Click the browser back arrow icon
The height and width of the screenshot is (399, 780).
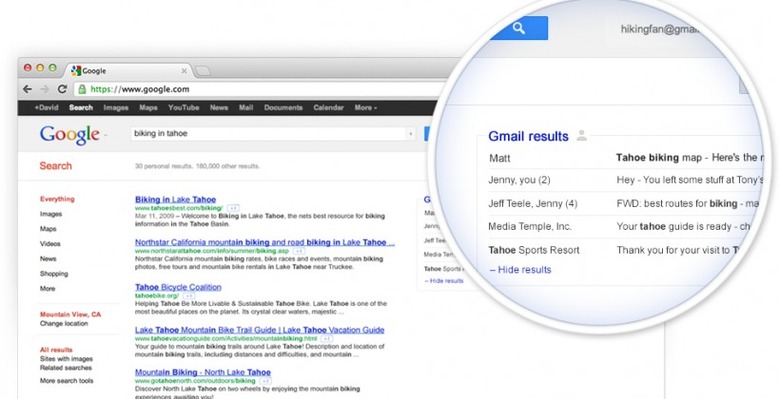tap(27, 89)
